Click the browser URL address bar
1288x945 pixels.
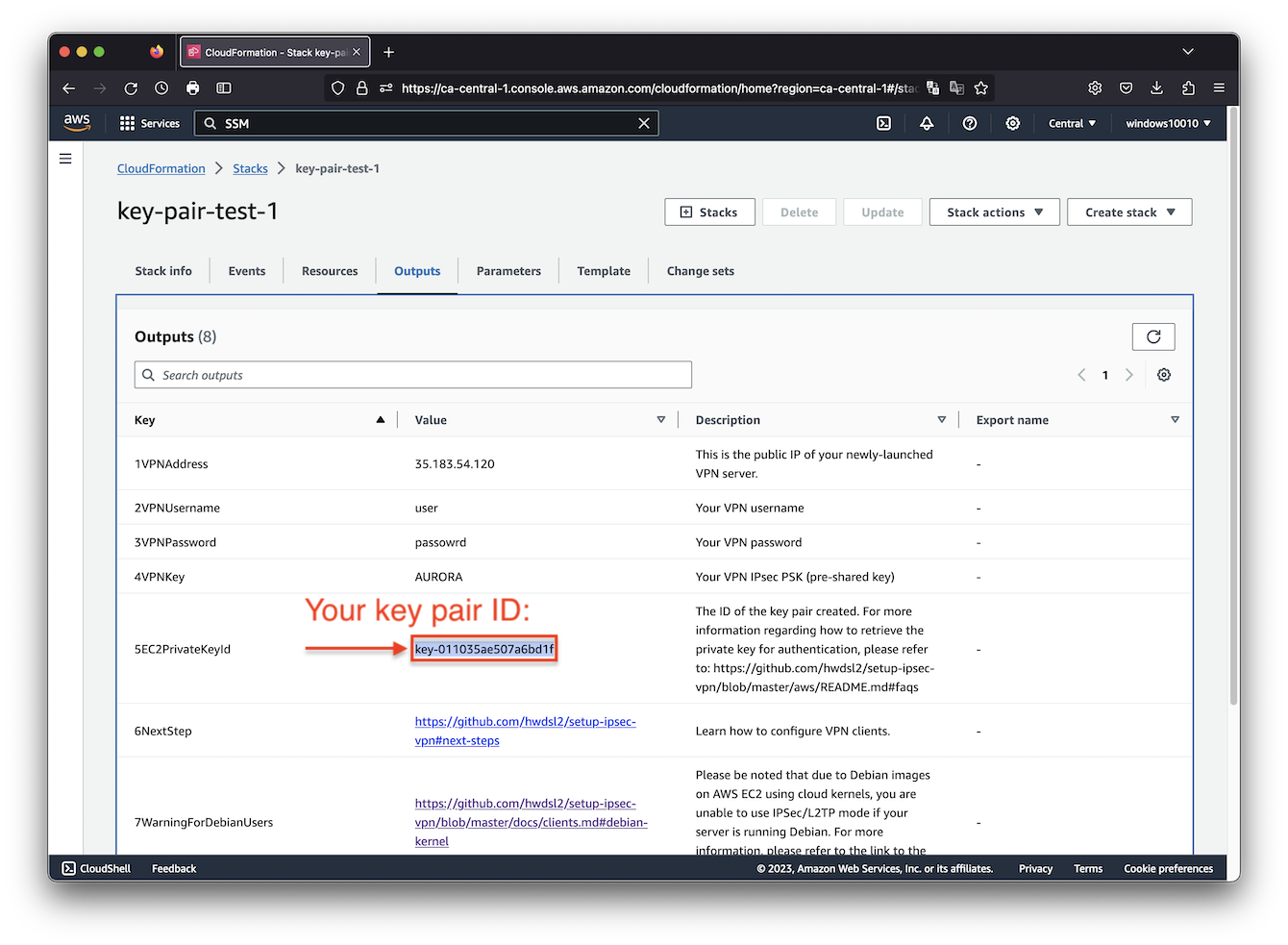[x=659, y=87]
